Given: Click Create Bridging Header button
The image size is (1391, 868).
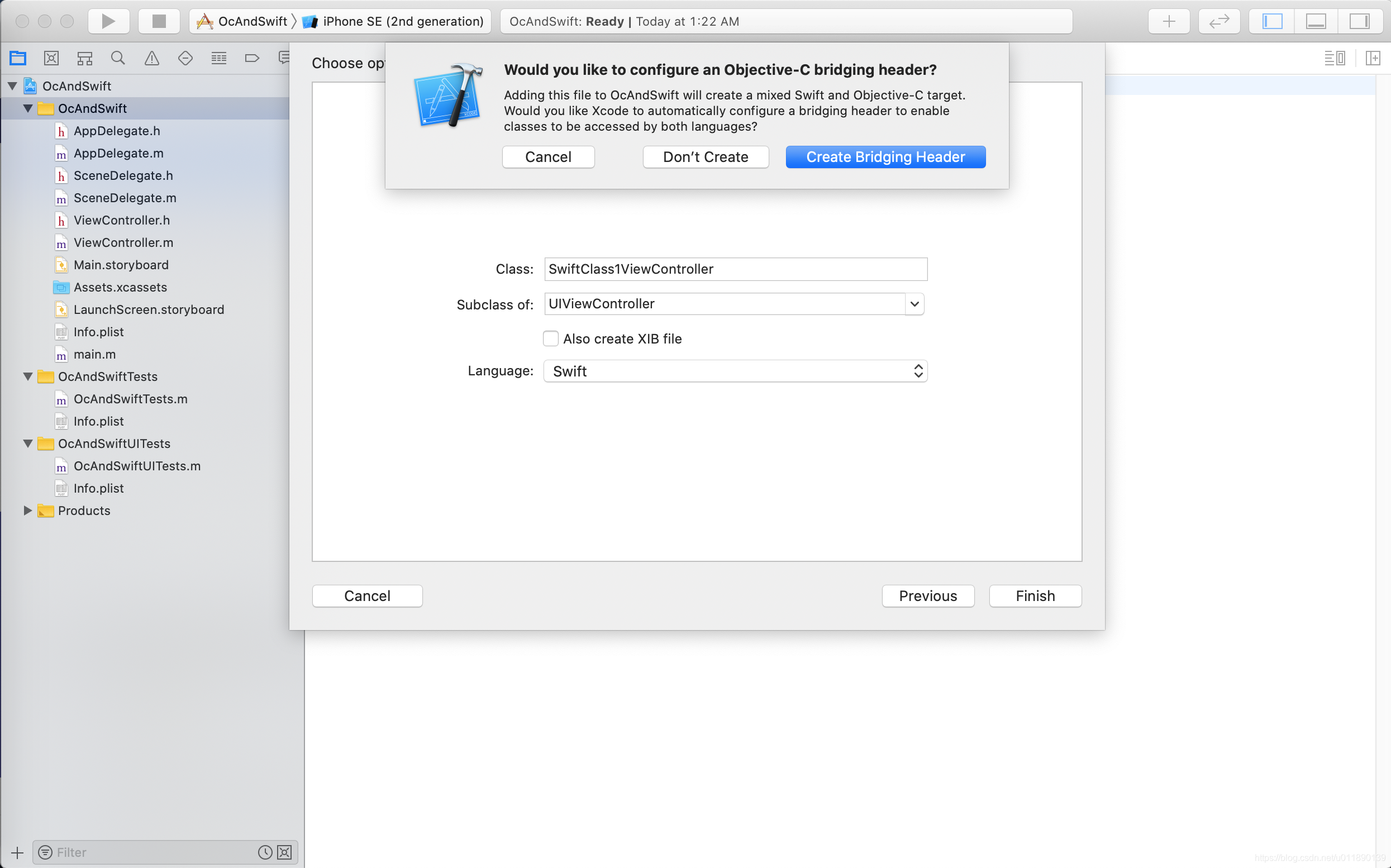Looking at the screenshot, I should [x=885, y=157].
